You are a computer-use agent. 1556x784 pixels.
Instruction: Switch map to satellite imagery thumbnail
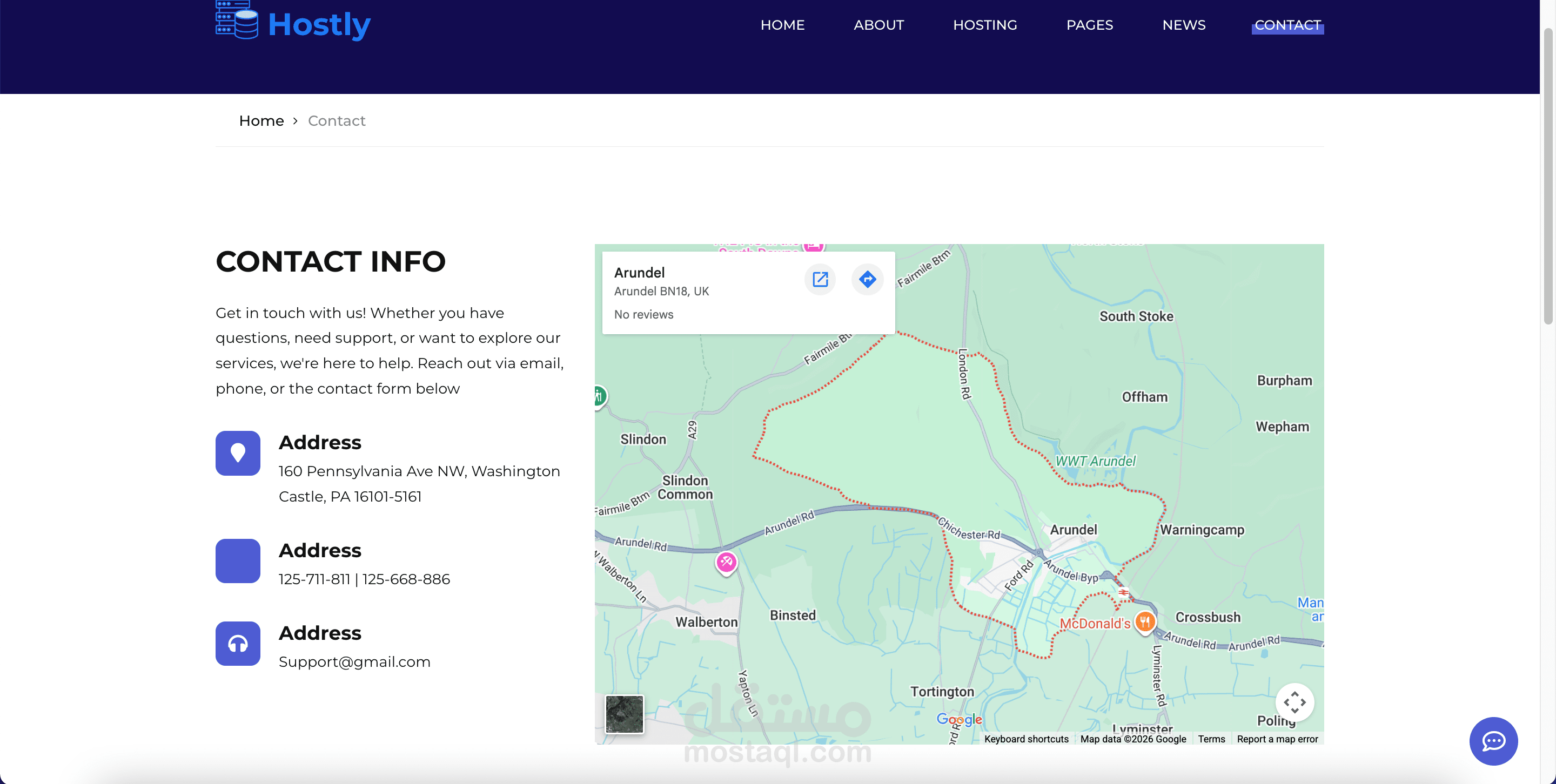click(624, 713)
